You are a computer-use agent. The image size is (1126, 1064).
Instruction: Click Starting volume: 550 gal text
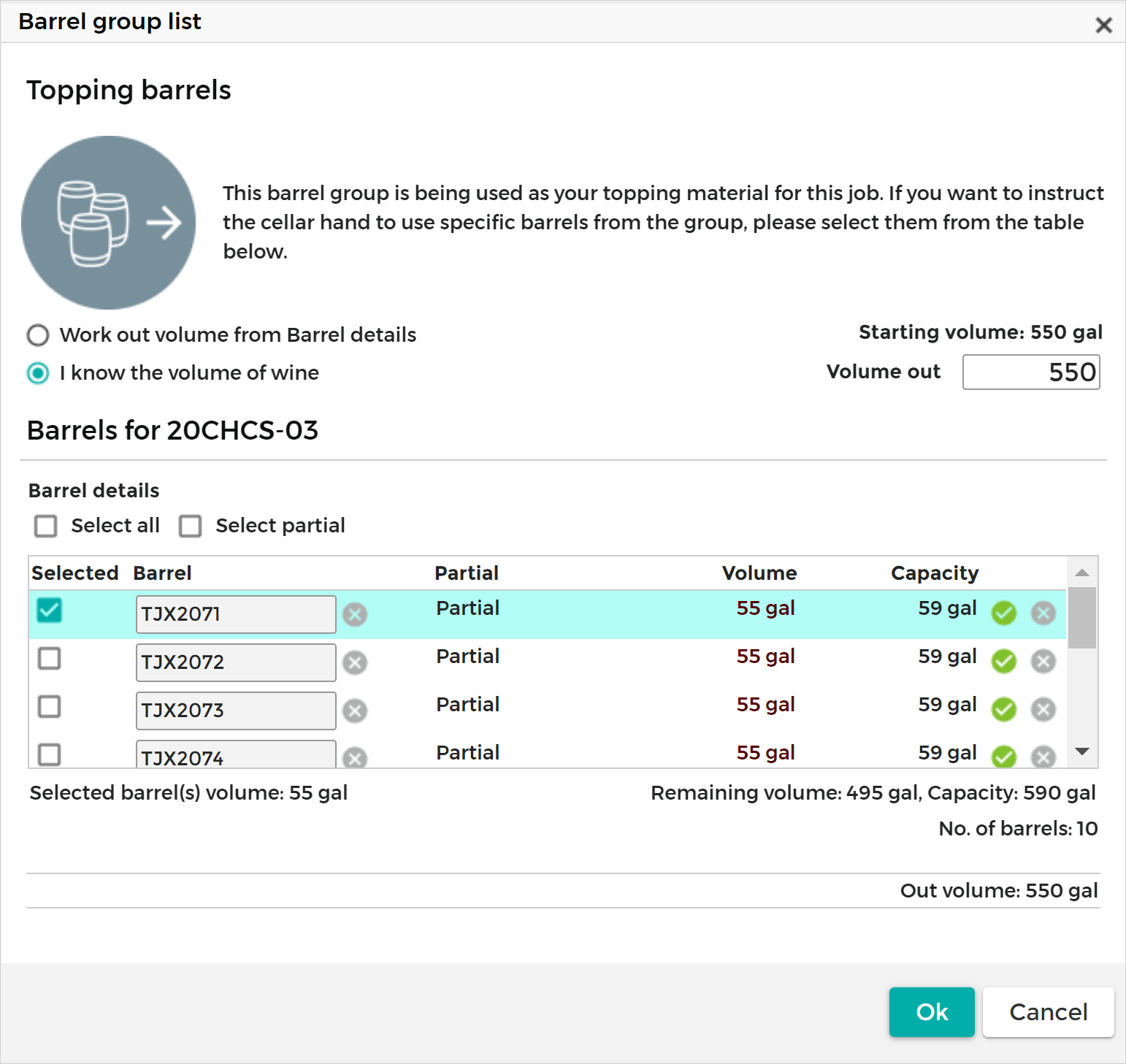click(981, 332)
